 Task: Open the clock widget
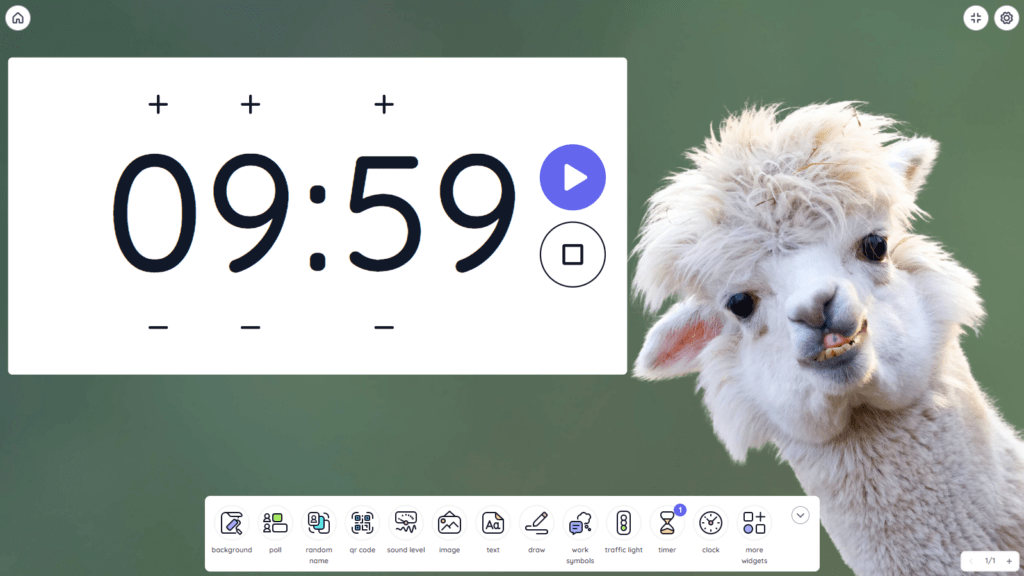(710, 524)
